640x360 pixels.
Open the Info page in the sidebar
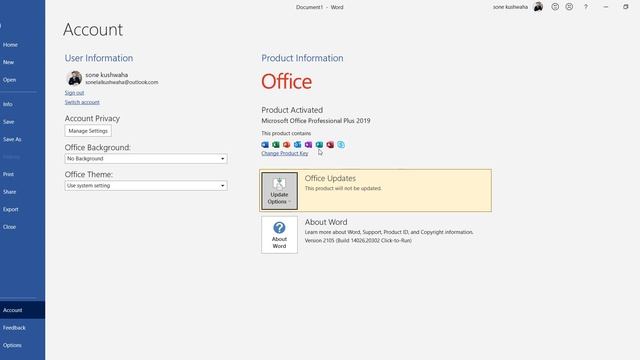pos(22,104)
